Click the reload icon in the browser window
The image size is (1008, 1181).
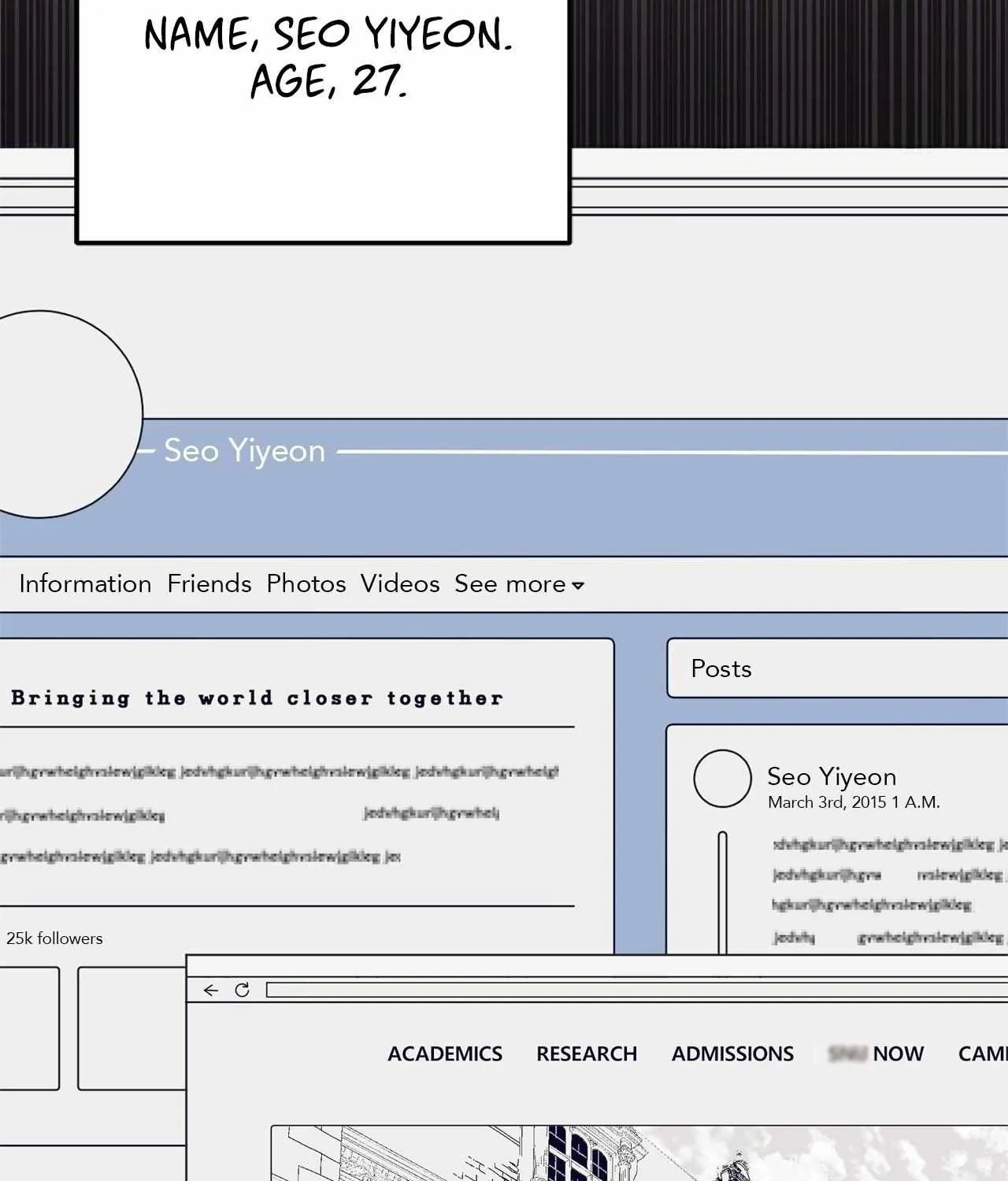point(243,990)
